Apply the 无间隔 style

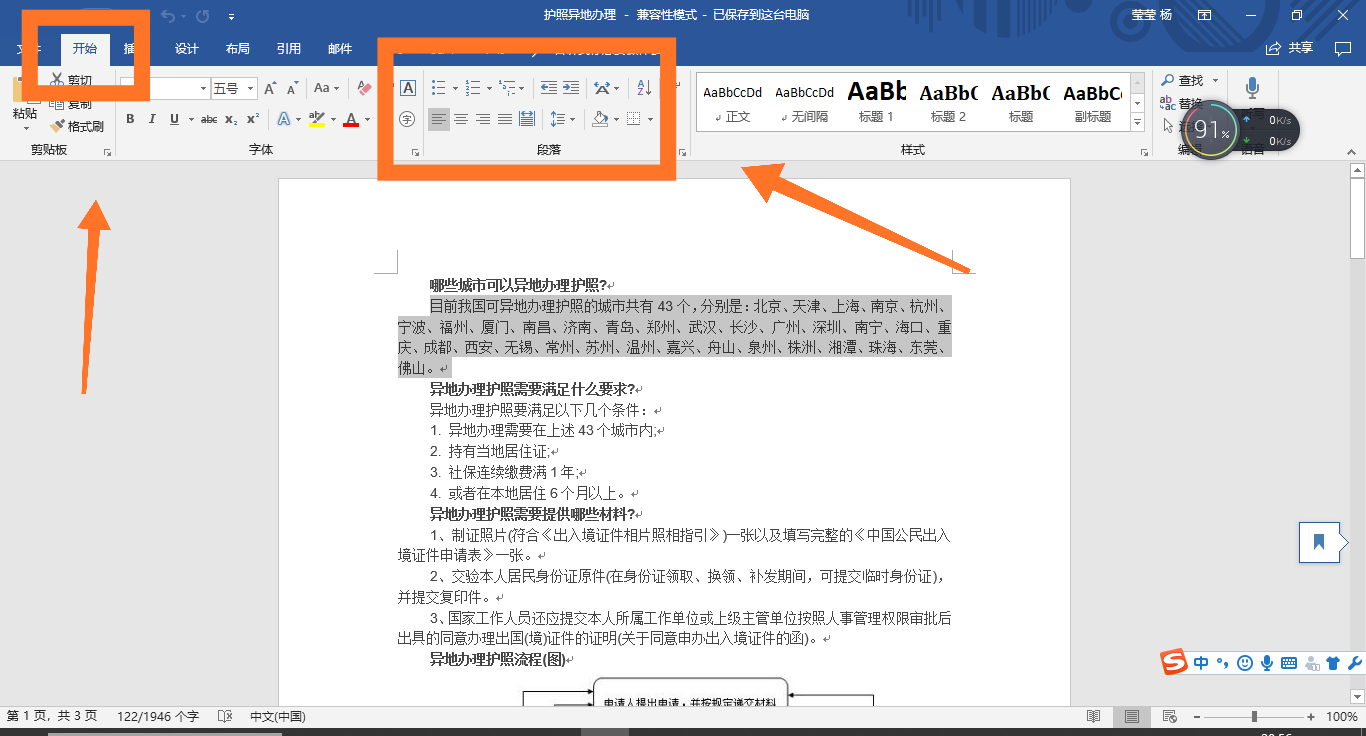[x=805, y=103]
